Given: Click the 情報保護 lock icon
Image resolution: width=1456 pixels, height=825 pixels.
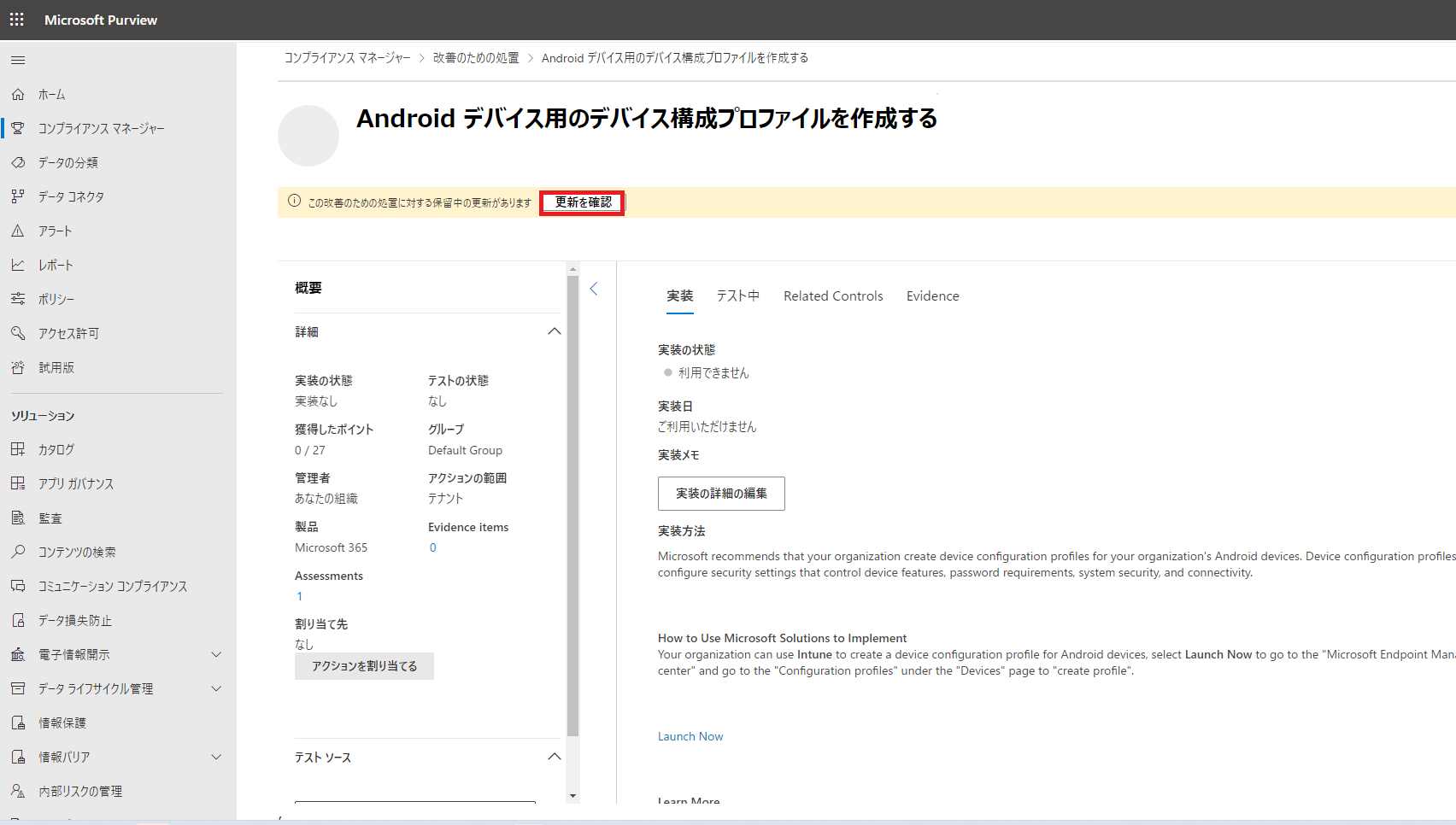Looking at the screenshot, I should [18, 723].
